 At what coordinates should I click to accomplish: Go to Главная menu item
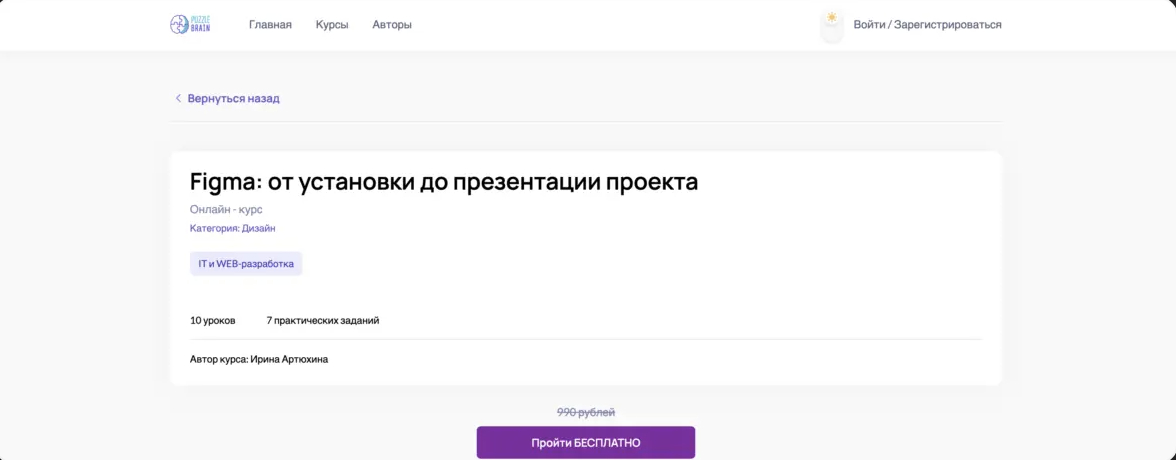270,25
